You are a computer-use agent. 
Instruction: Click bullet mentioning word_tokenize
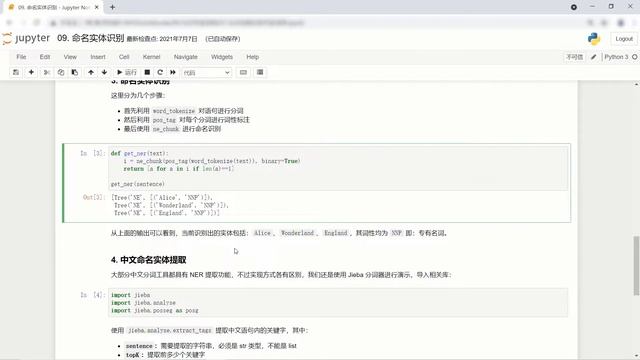pos(184,111)
